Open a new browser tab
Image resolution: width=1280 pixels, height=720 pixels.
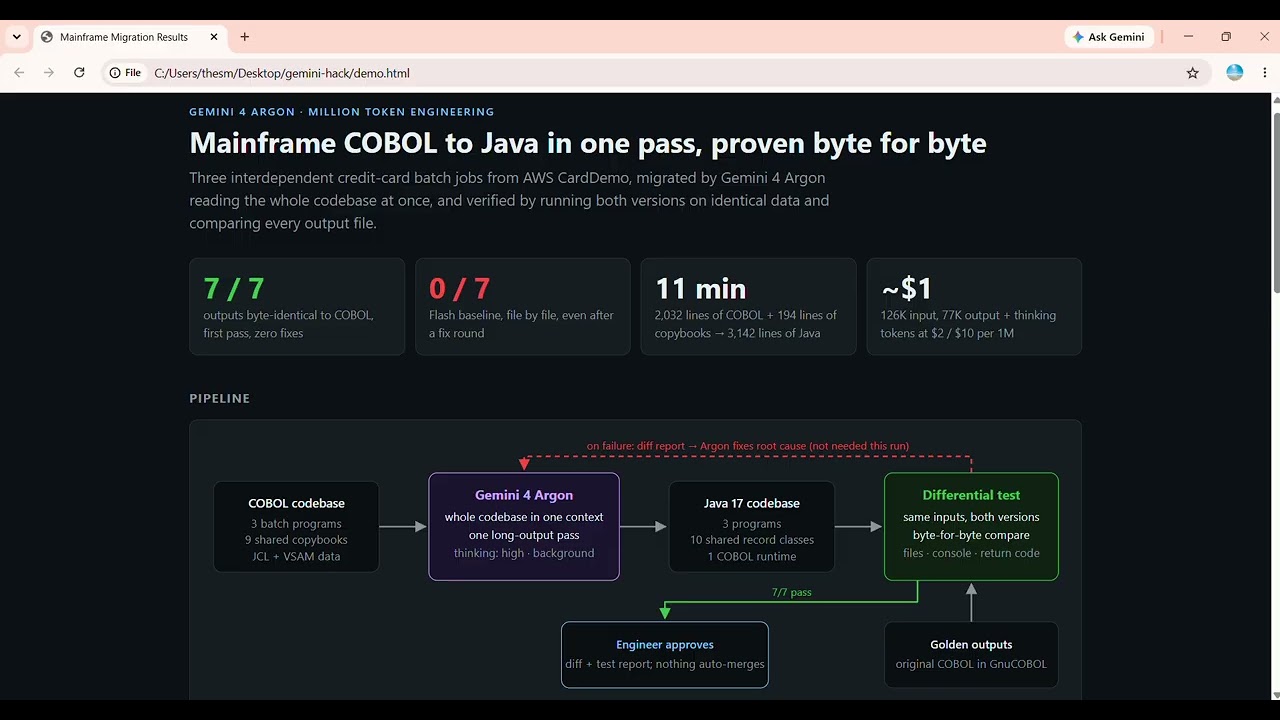pyautogui.click(x=245, y=37)
